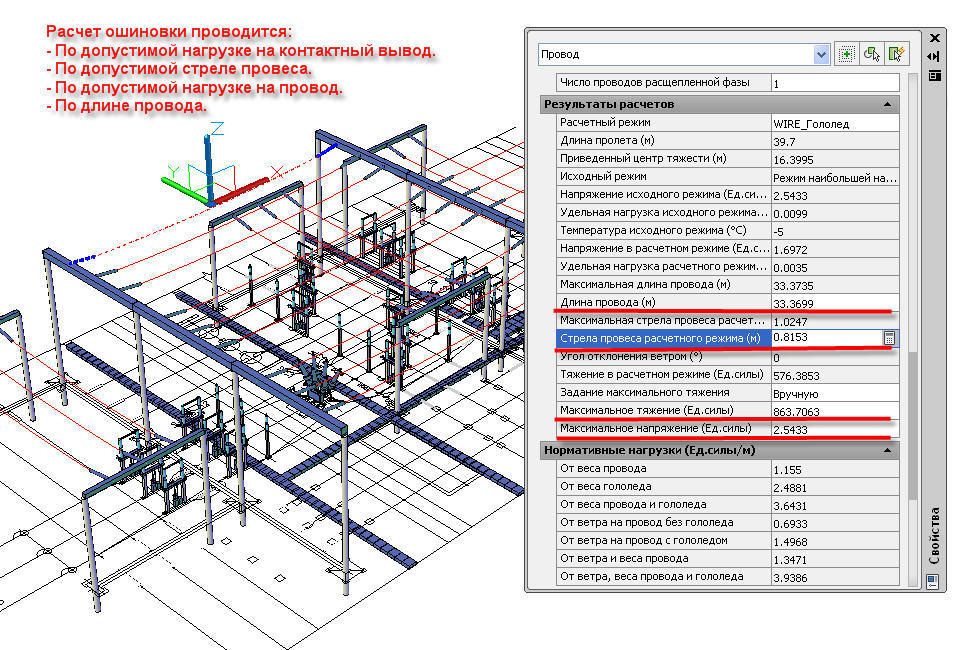Click the Toggle PICKADD value icon

845,55
